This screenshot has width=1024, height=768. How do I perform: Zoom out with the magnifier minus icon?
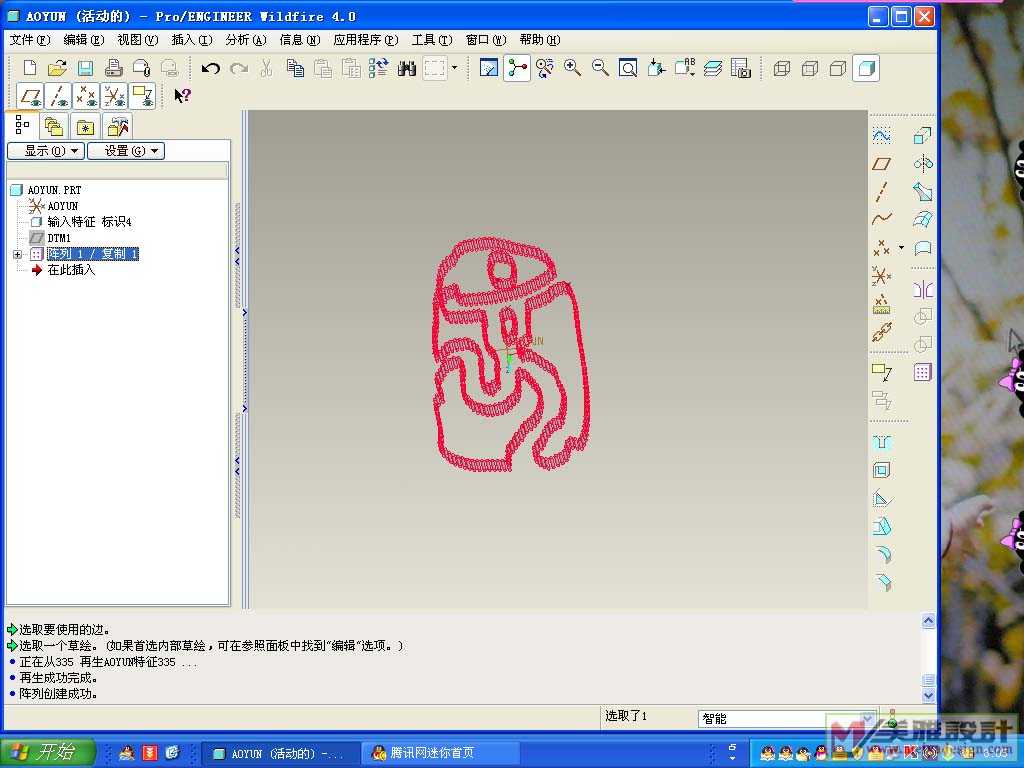pyautogui.click(x=600, y=68)
